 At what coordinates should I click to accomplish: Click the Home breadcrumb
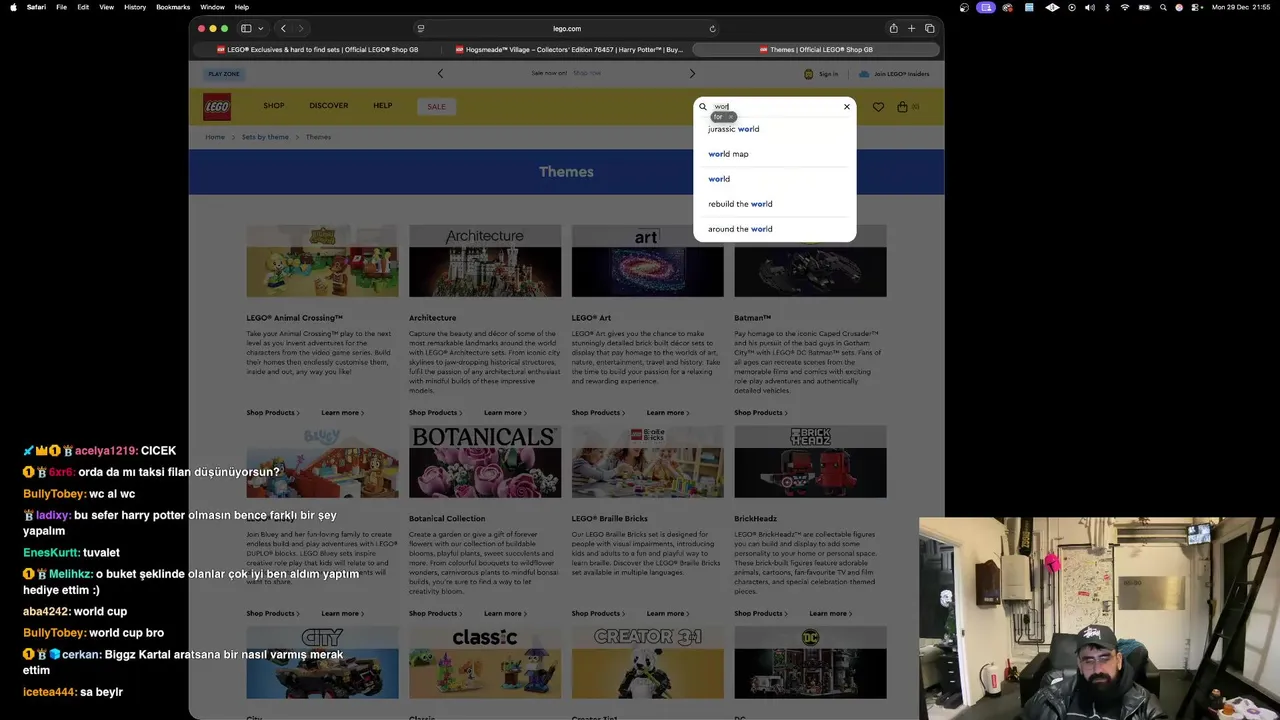pos(215,137)
